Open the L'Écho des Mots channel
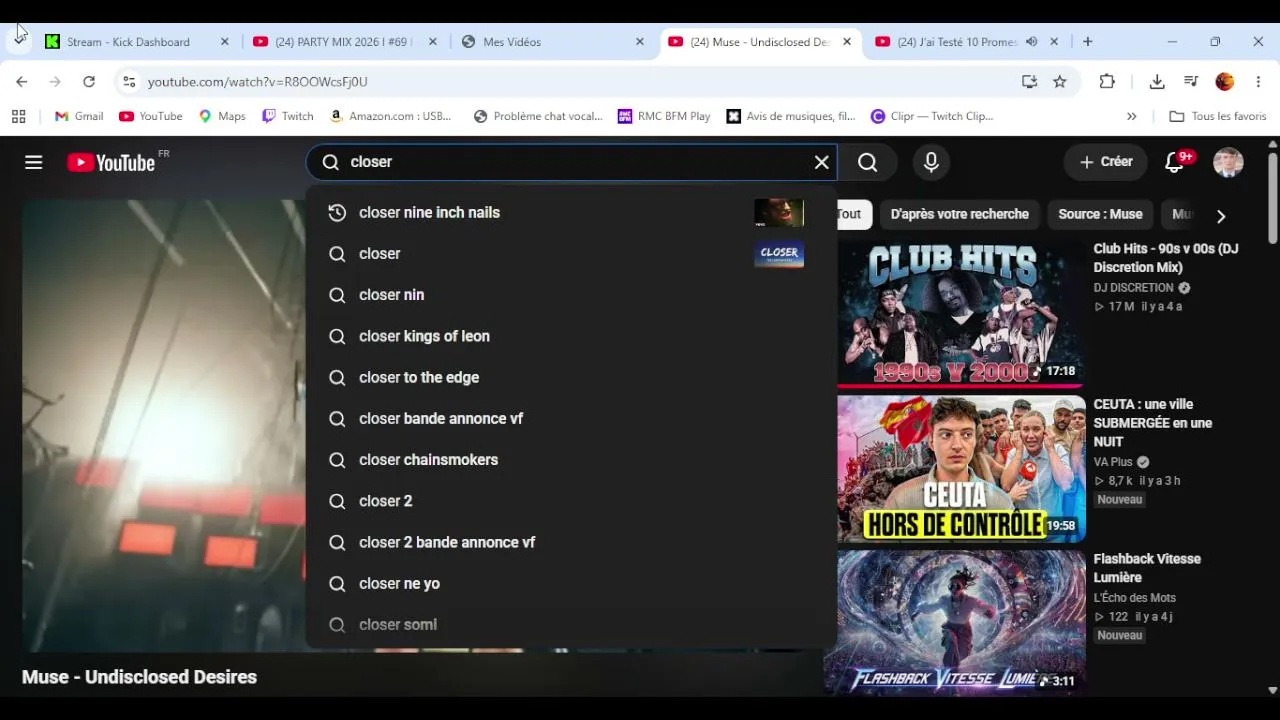 (x=1134, y=598)
